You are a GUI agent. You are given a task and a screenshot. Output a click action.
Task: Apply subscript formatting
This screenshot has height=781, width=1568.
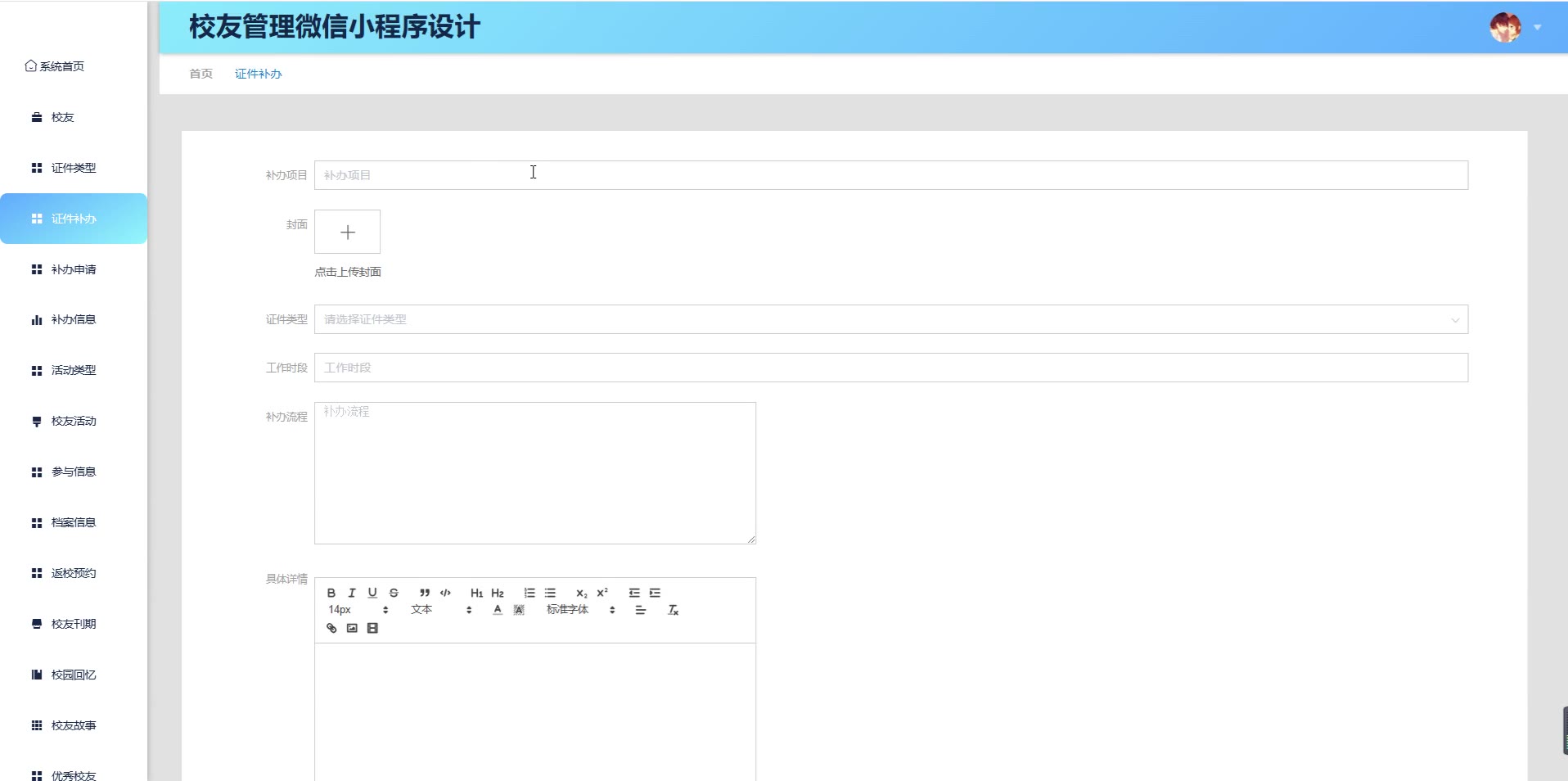coord(581,593)
